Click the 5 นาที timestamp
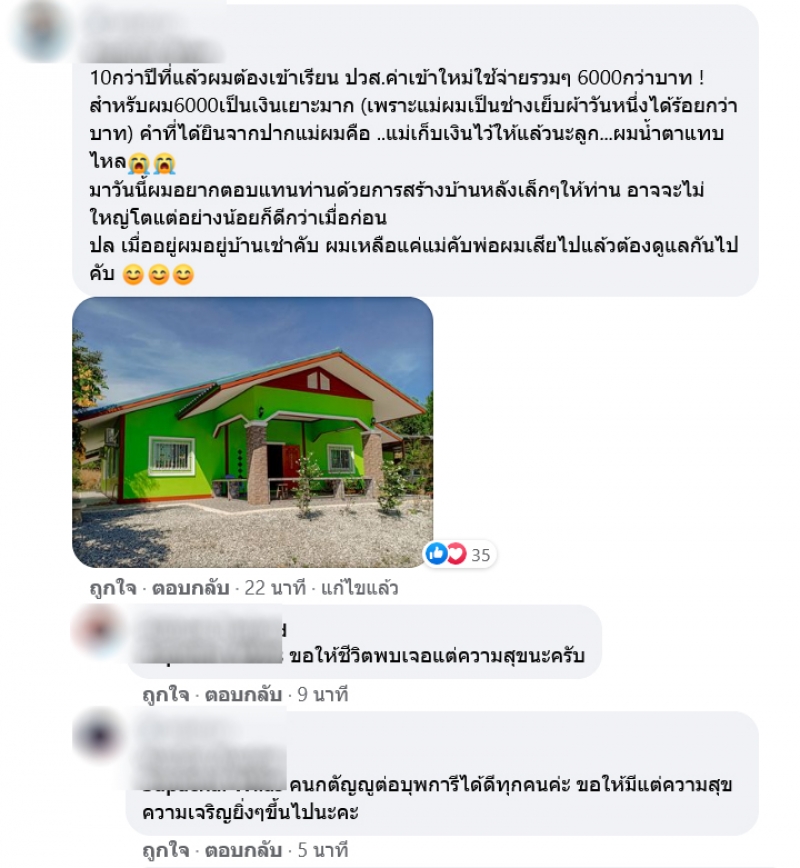The height and width of the screenshot is (868, 800). (x=323, y=850)
